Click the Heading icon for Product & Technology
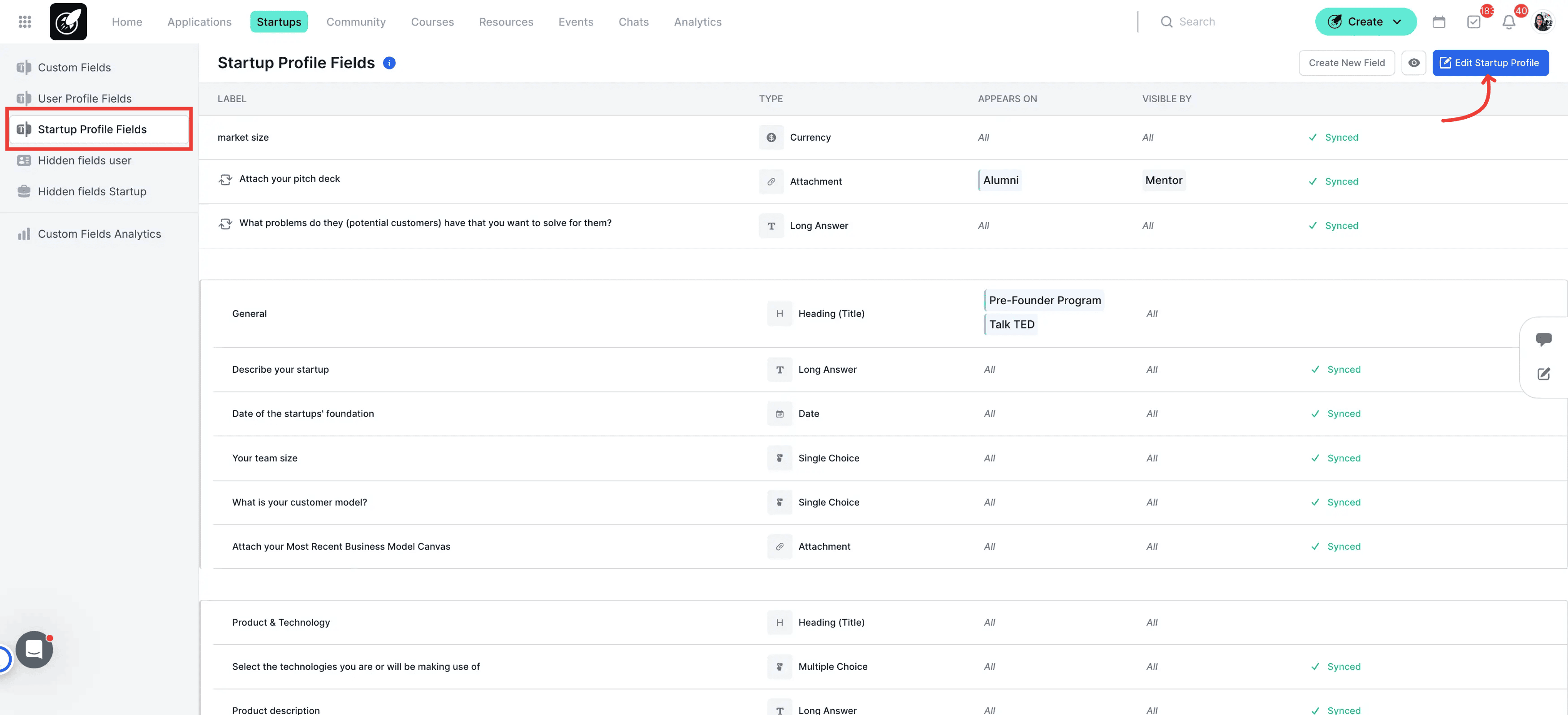This screenshot has height=715, width=1568. (780, 623)
